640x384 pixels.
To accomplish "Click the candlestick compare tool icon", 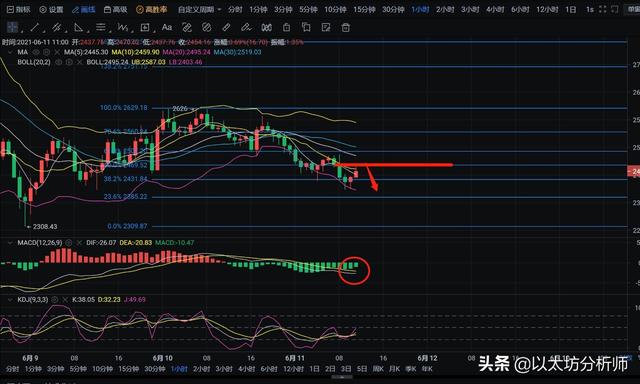I will click(x=266, y=27).
